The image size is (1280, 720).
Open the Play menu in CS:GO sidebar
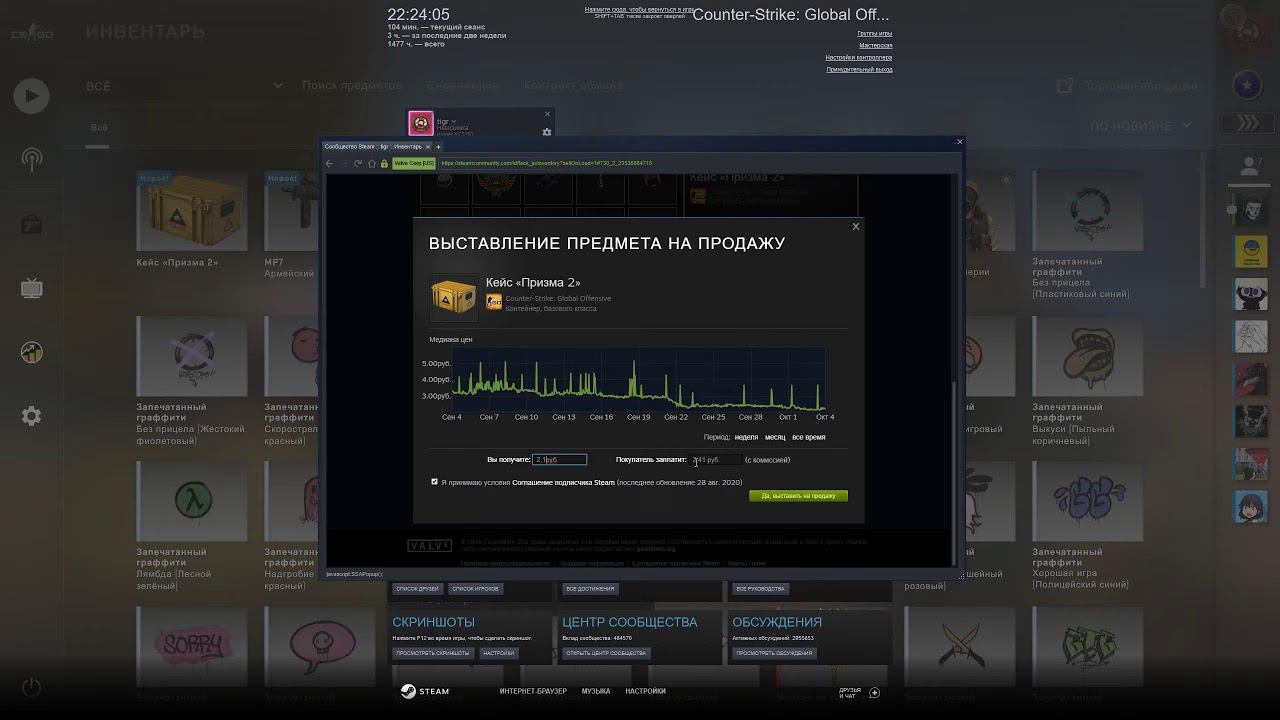(31, 96)
